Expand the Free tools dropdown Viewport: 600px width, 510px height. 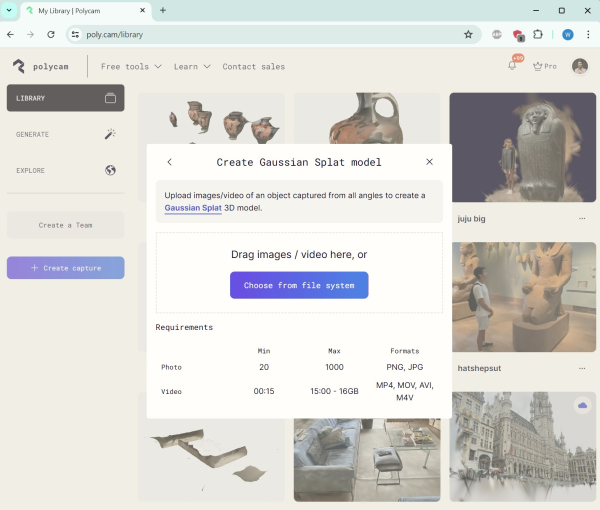click(x=132, y=67)
